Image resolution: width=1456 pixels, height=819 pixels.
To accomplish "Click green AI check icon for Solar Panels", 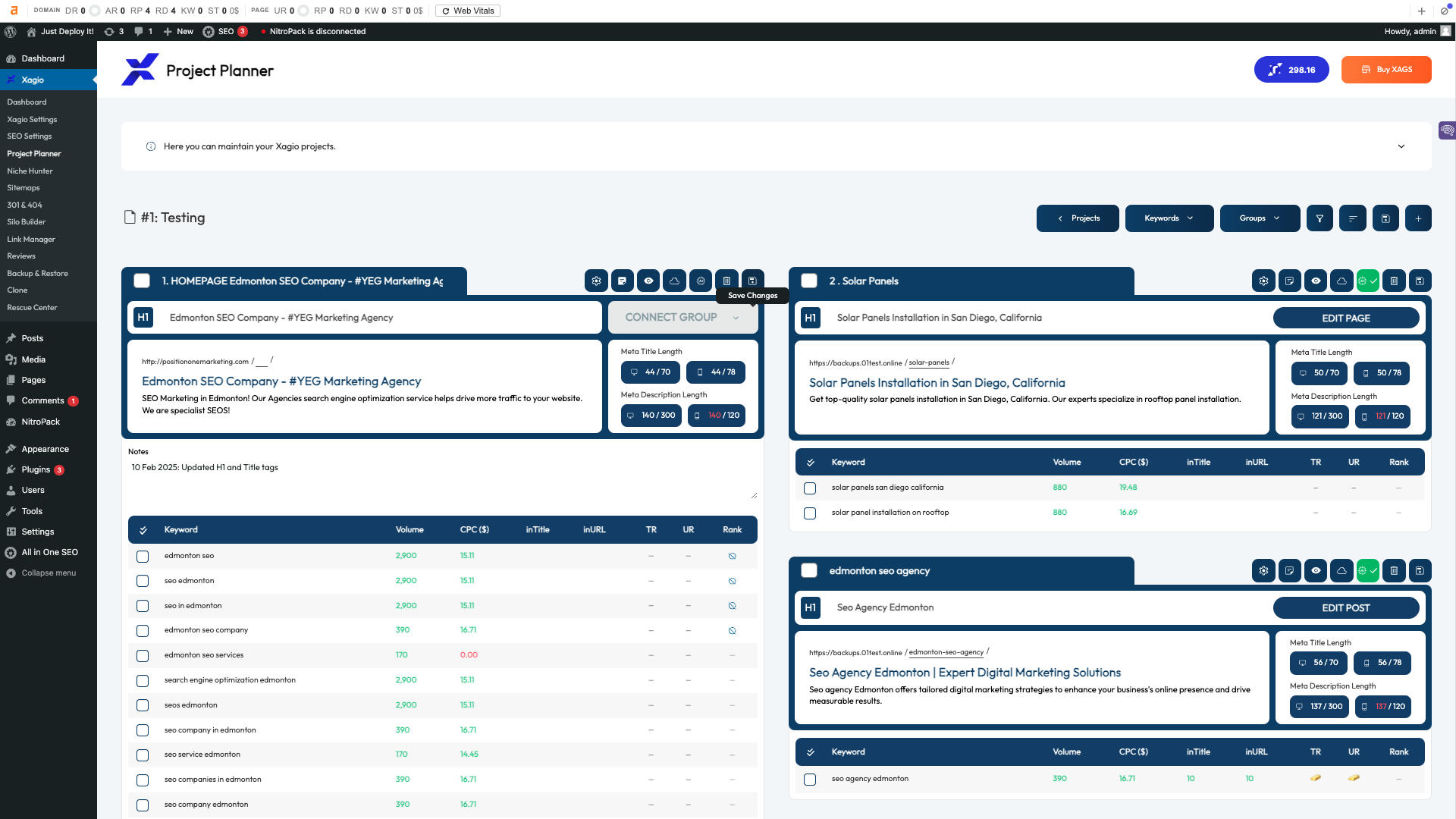I will [x=1367, y=281].
